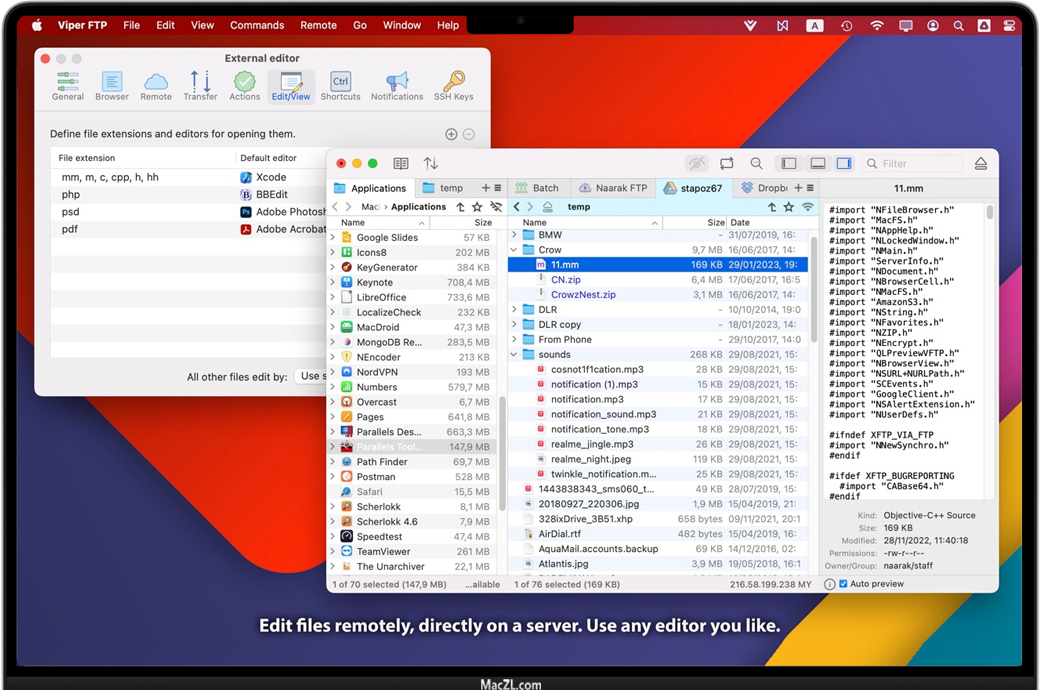This screenshot has width=1040, height=690.
Task: Click the sync arrows icon in toolbar
Action: coord(726,163)
